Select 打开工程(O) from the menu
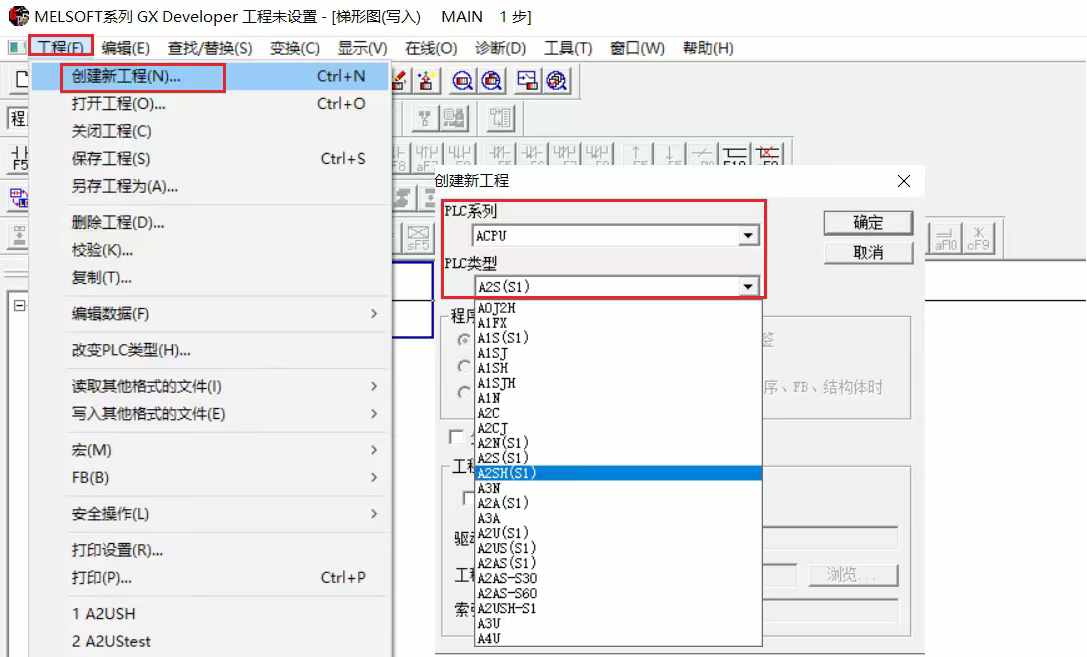This screenshot has width=1087, height=657. click(x=118, y=104)
